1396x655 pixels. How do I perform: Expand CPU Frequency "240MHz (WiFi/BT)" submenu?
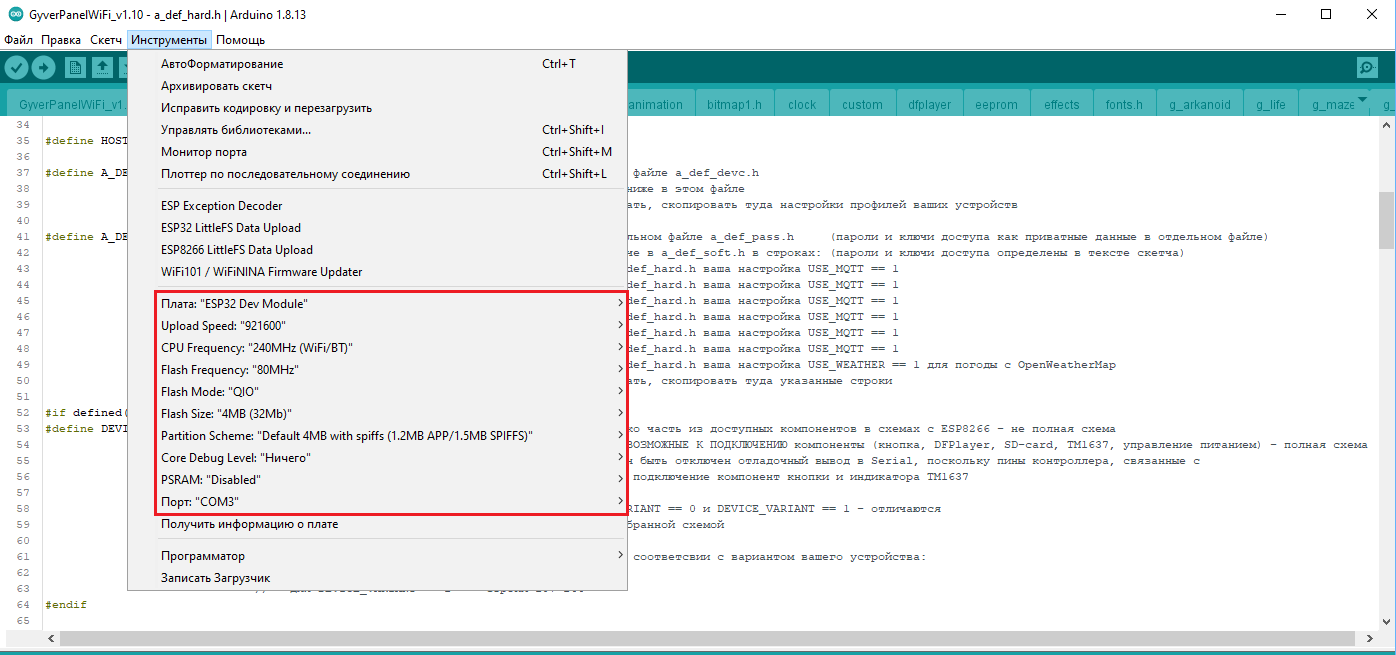[x=377, y=347]
